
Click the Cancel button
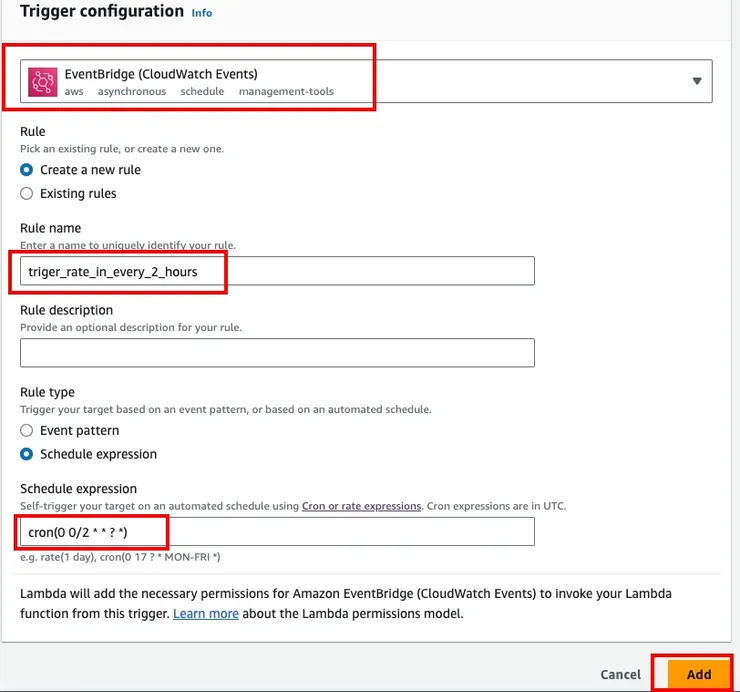point(621,675)
